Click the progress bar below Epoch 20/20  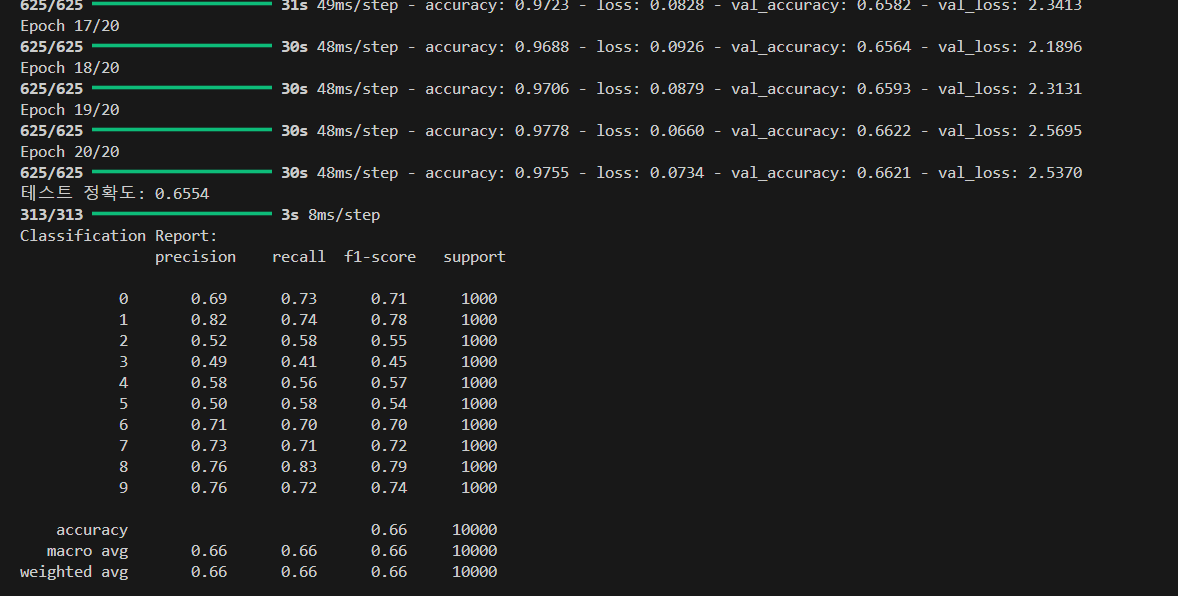(x=182, y=172)
